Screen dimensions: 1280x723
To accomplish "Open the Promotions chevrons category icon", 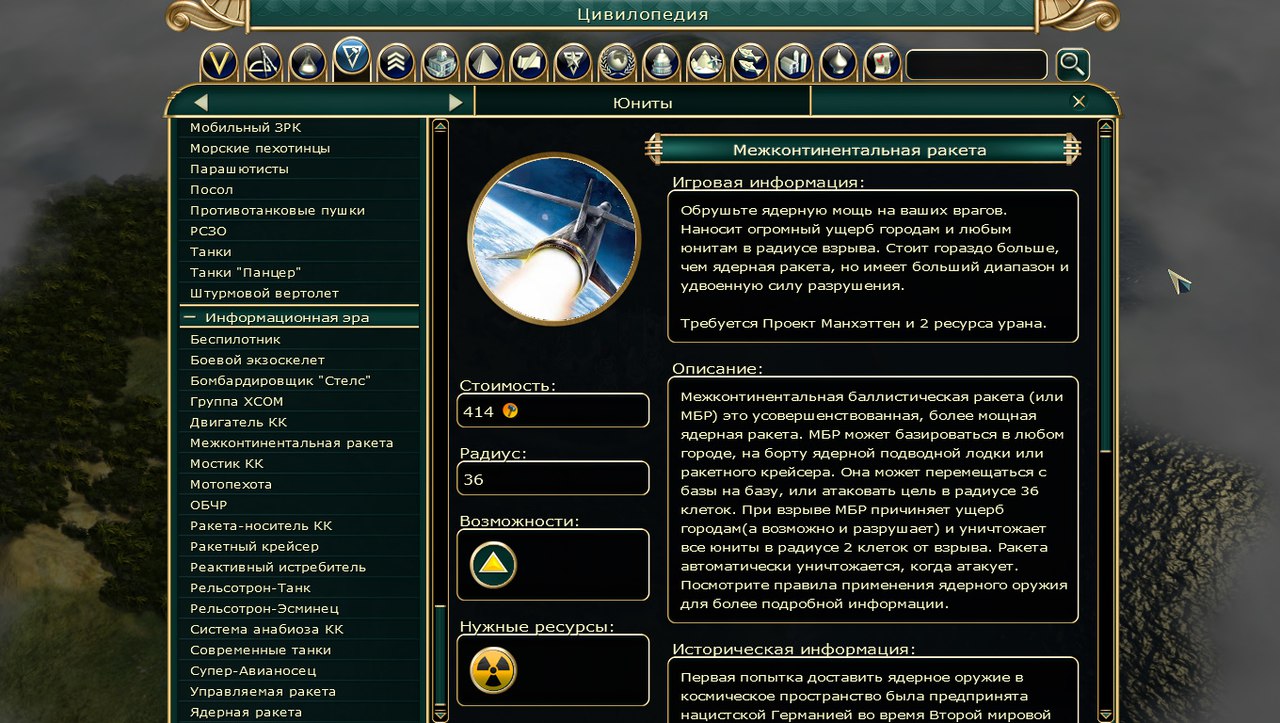I will point(396,64).
